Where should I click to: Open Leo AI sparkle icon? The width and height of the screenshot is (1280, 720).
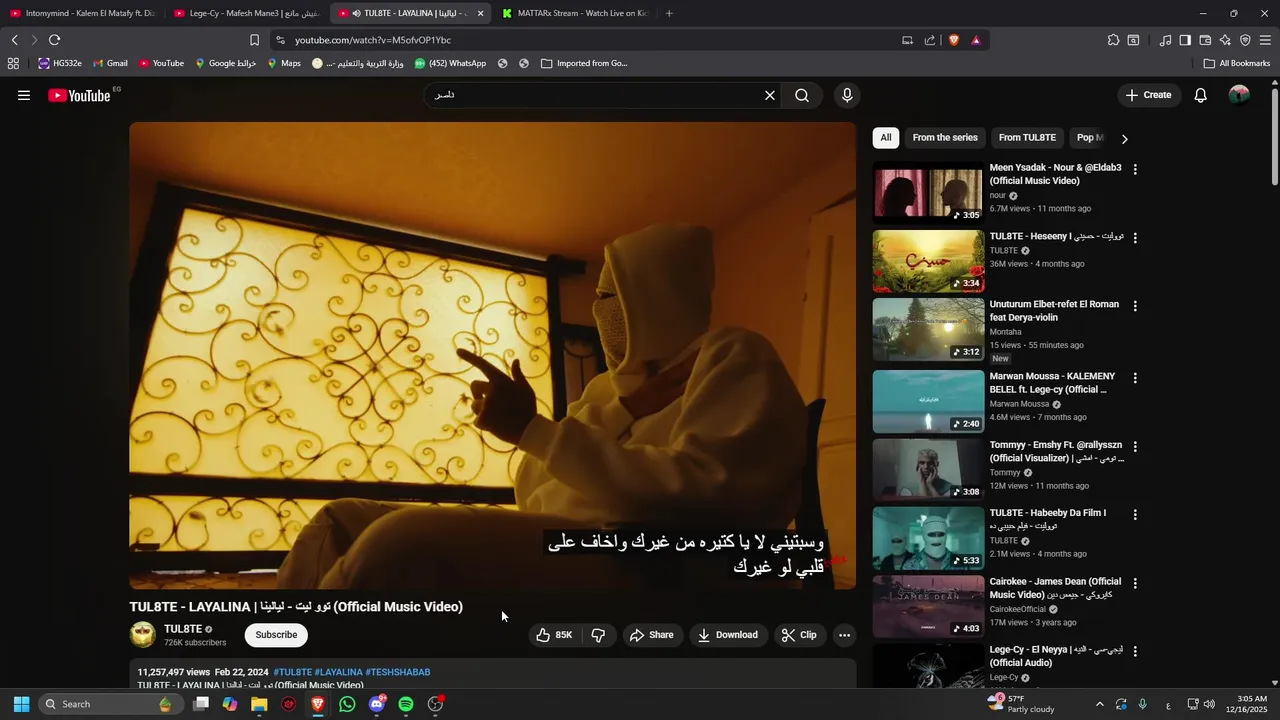click(x=1225, y=40)
